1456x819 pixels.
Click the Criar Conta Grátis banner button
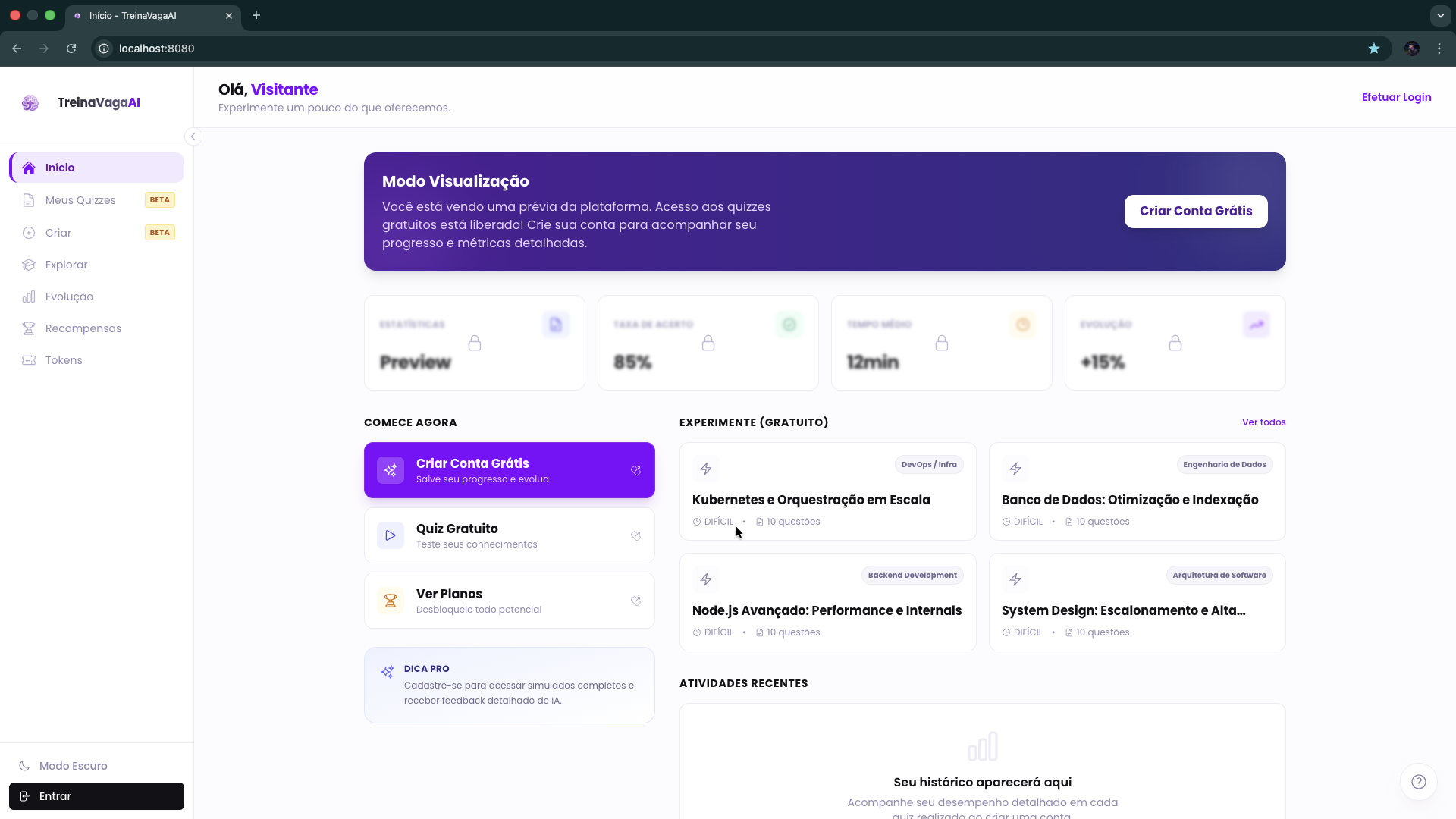[1195, 212]
